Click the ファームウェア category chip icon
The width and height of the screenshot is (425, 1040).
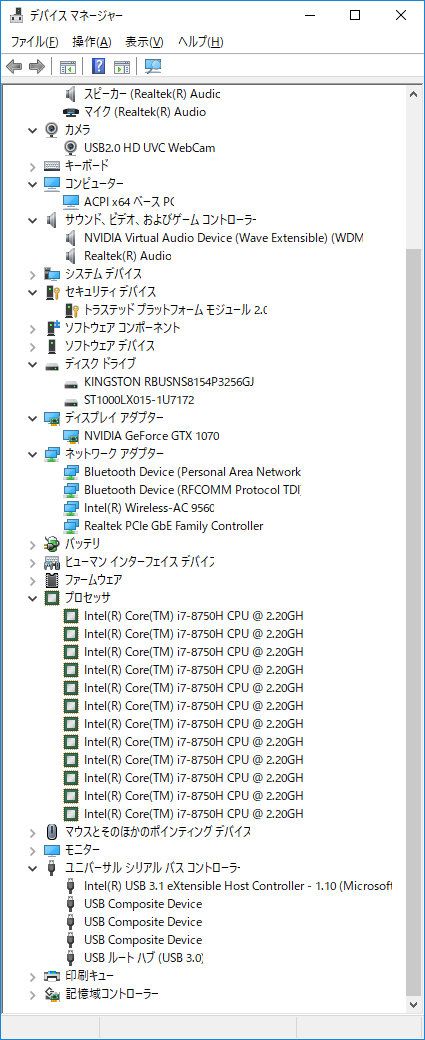click(x=52, y=580)
